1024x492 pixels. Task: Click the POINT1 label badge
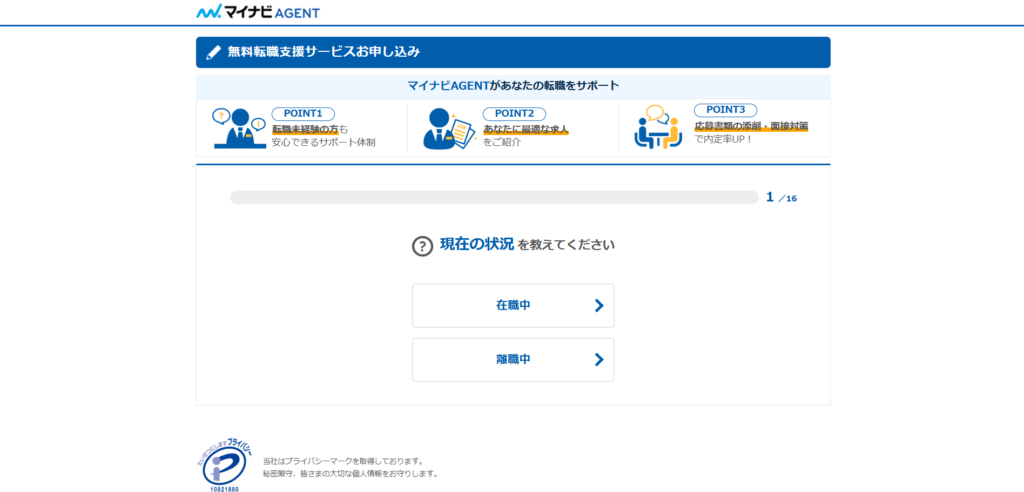[303, 114]
